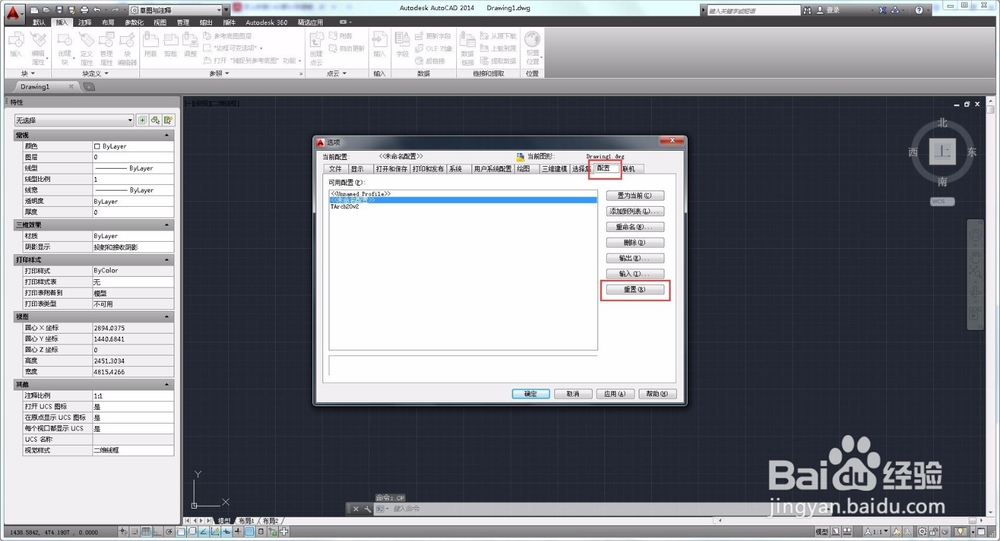Switch to the Autodesk 360 ribbon tab

click(266, 22)
